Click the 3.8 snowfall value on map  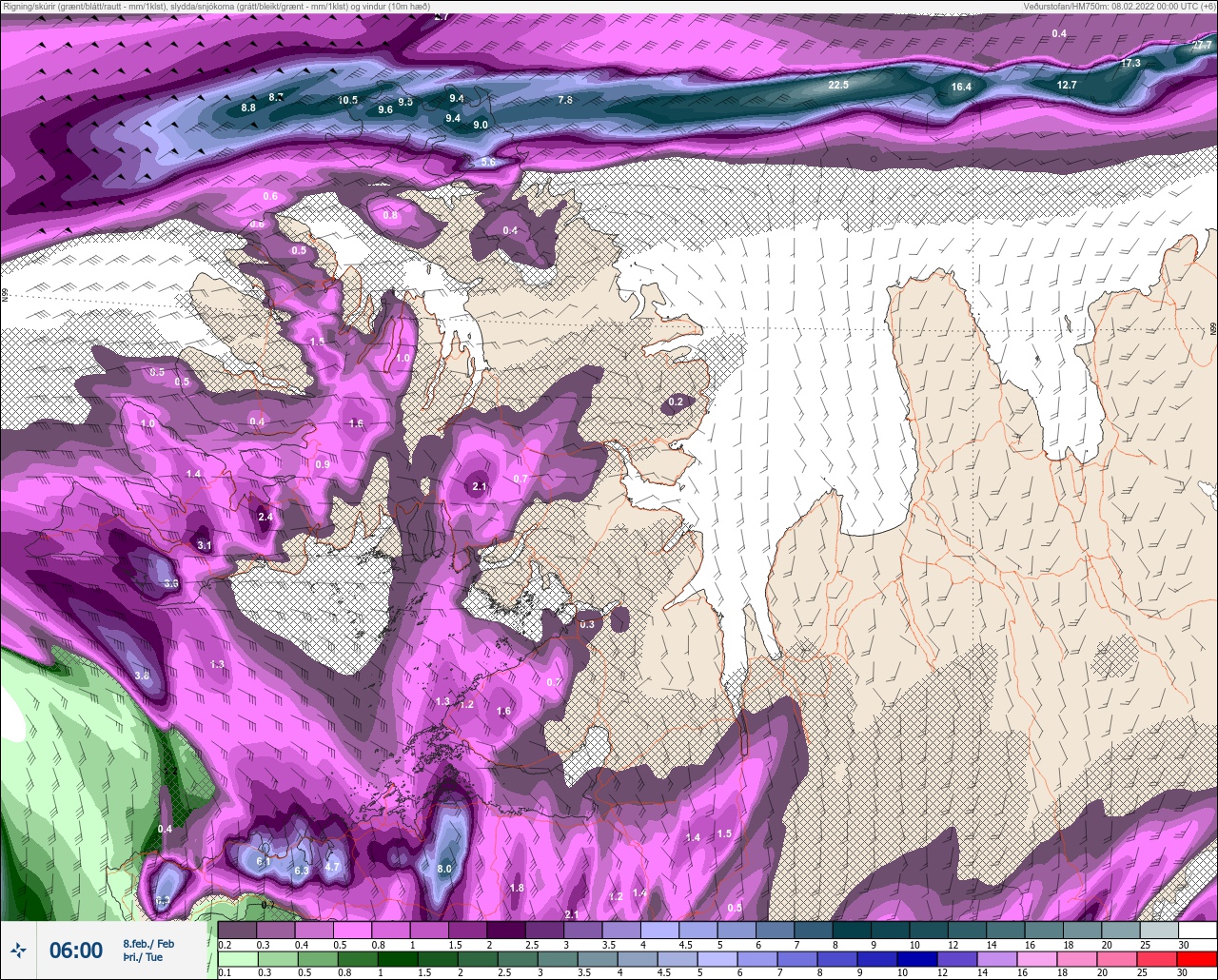143,676
